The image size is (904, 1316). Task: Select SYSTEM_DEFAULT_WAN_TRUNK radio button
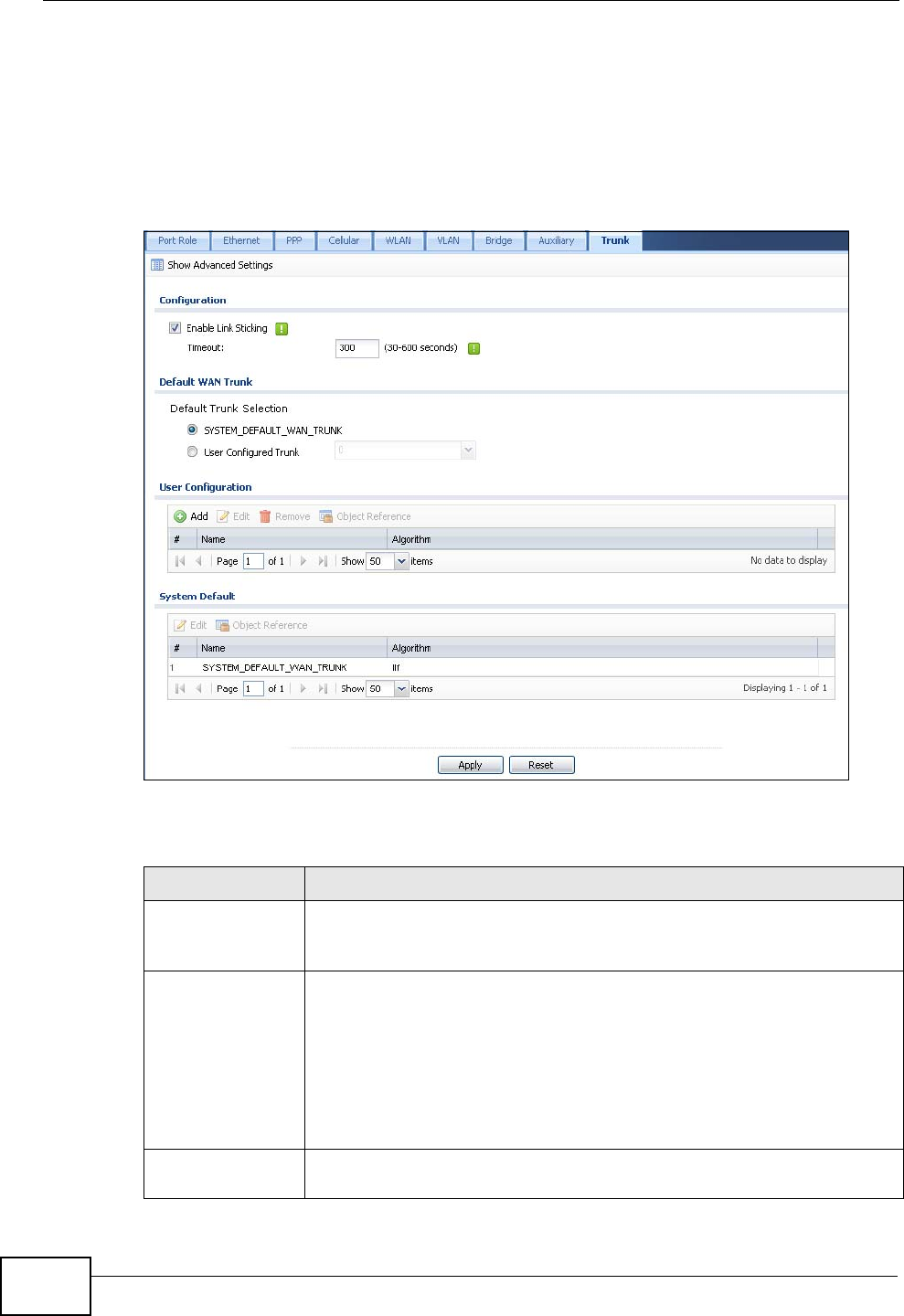(x=192, y=430)
